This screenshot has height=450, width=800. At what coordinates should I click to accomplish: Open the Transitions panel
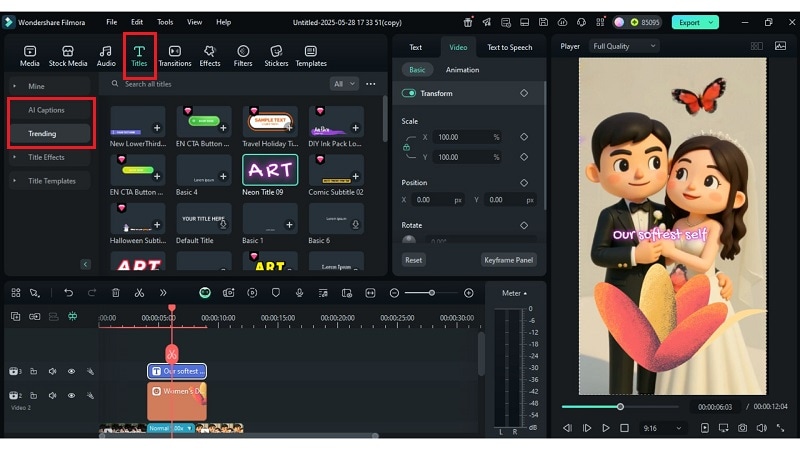point(174,56)
